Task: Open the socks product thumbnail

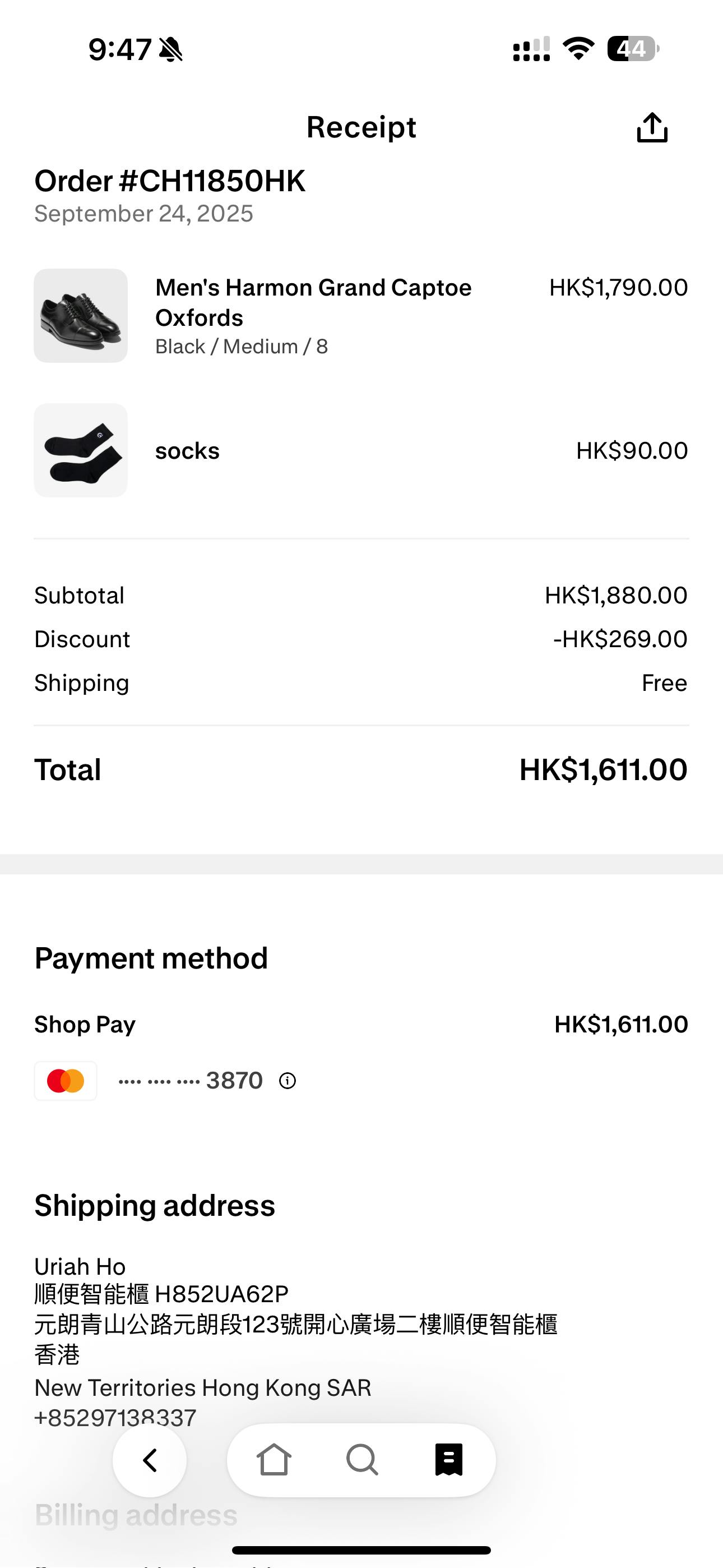Action: click(x=81, y=450)
